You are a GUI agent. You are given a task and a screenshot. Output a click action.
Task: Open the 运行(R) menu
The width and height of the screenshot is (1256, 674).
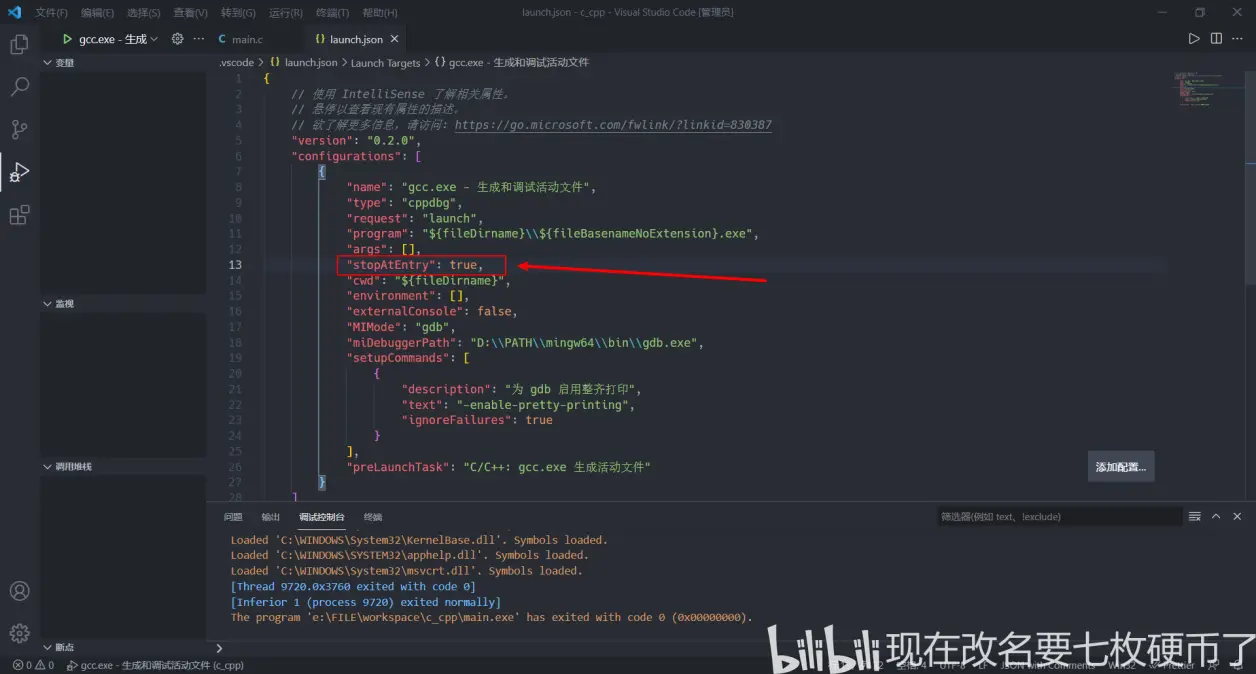tap(286, 13)
